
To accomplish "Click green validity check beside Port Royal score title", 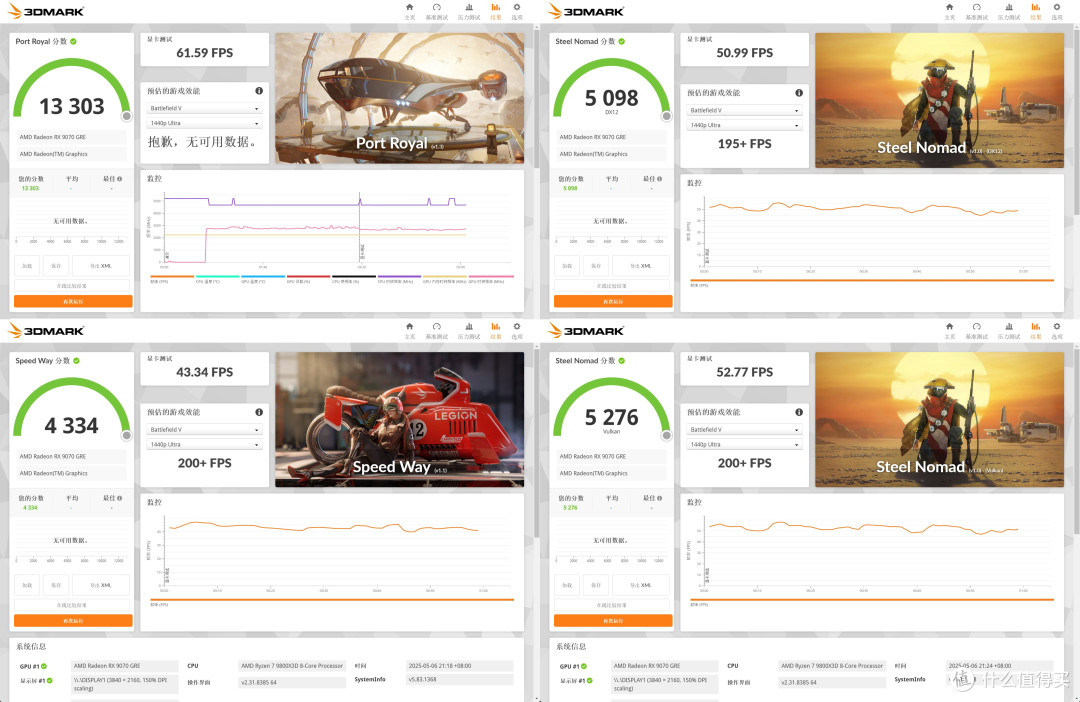I will click(74, 41).
